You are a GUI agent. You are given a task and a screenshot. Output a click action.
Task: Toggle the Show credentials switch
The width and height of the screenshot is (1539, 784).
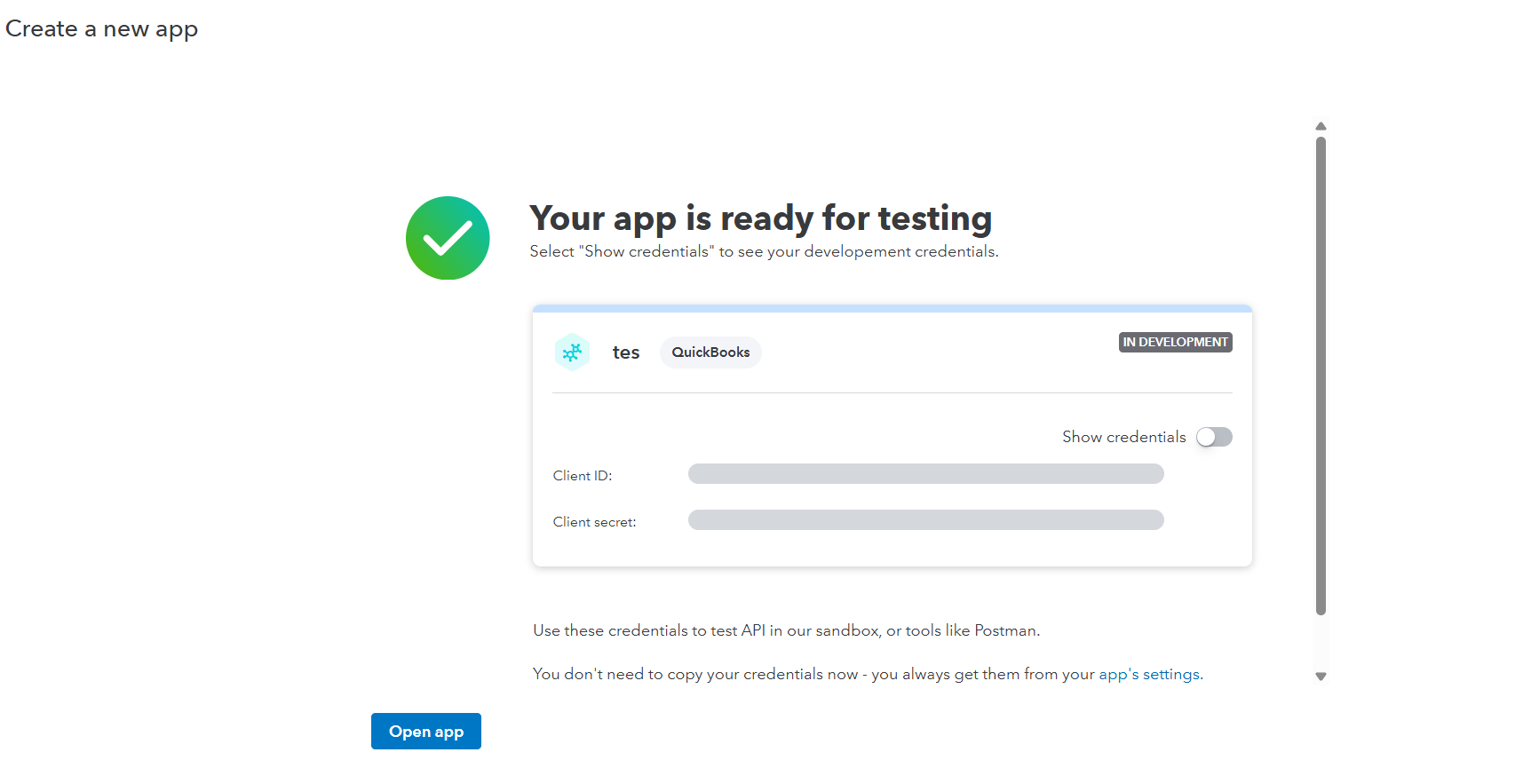coord(1214,437)
